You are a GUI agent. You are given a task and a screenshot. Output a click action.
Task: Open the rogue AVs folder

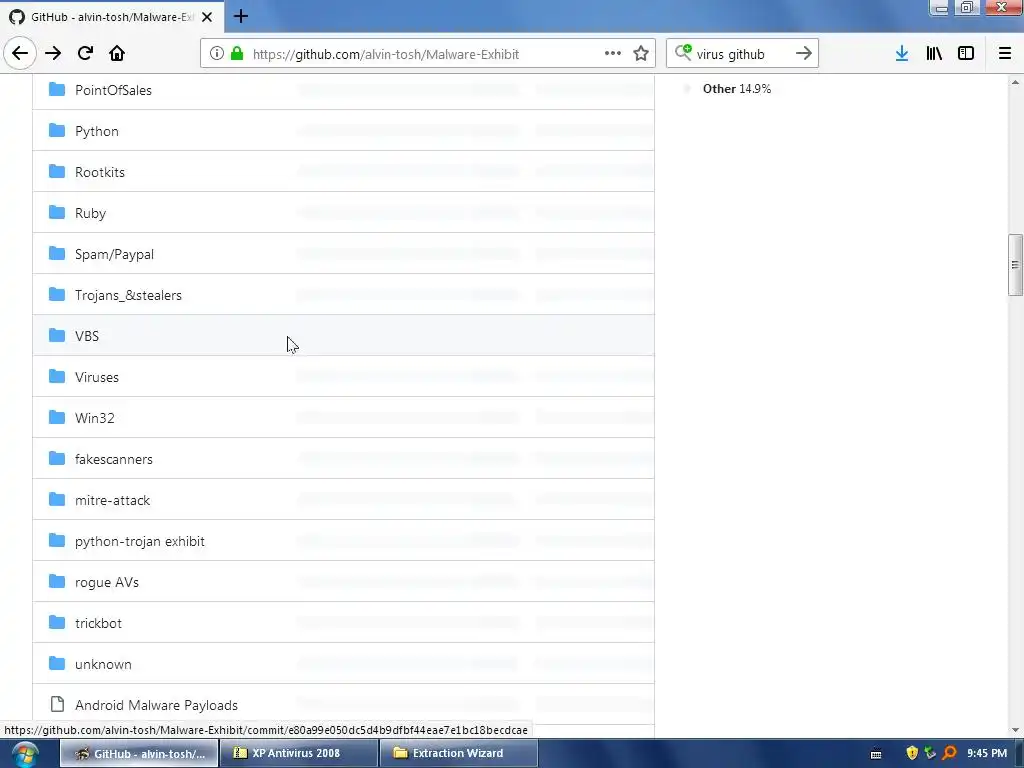107,583
